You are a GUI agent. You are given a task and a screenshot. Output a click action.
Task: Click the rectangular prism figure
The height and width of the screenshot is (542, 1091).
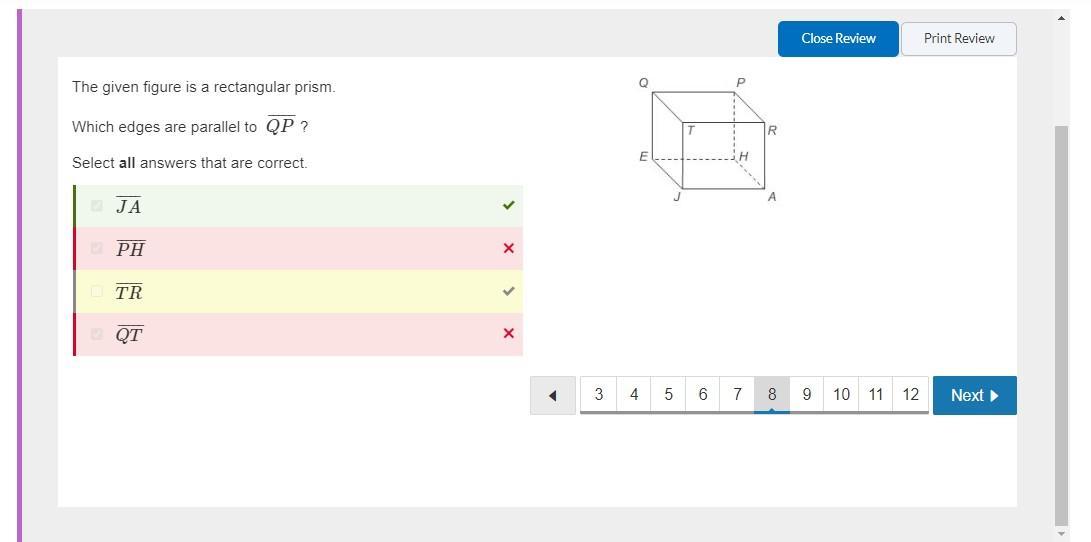click(x=708, y=139)
